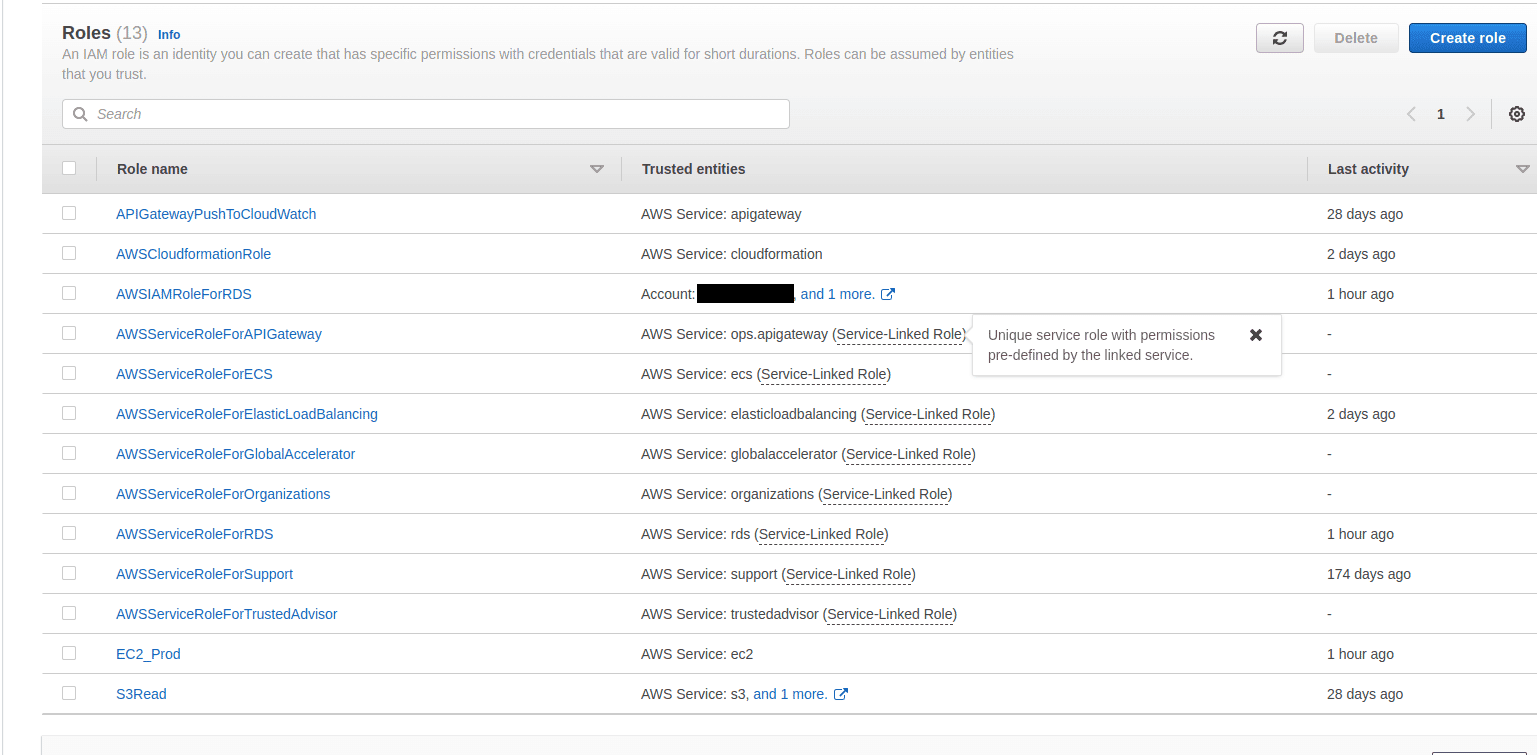Check the S3Read role checkbox
The width and height of the screenshot is (1537, 755).
tap(69, 693)
